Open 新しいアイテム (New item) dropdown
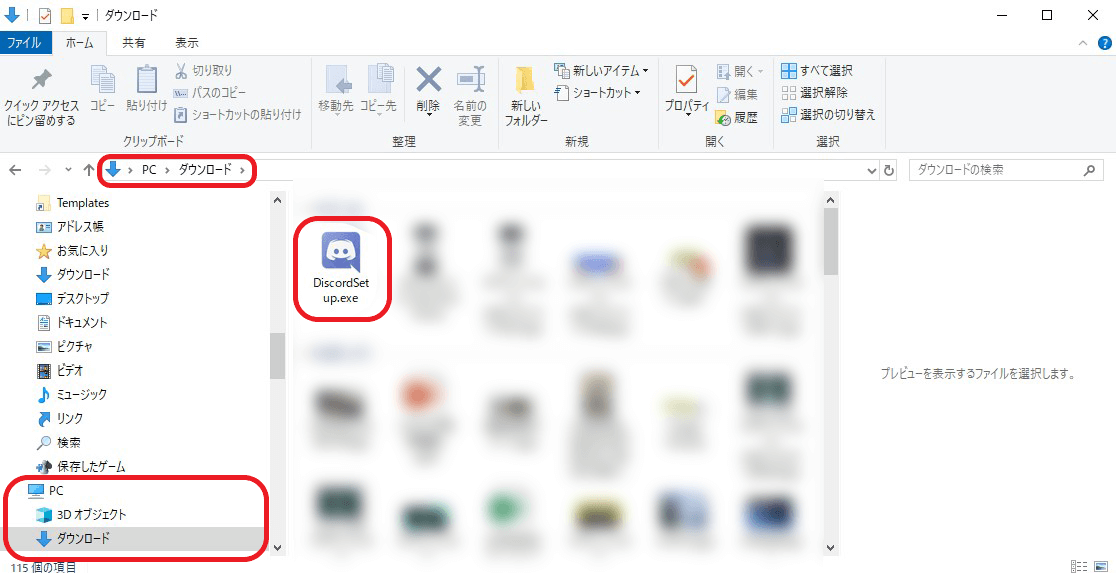Image resolution: width=1116 pixels, height=573 pixels. pos(601,70)
